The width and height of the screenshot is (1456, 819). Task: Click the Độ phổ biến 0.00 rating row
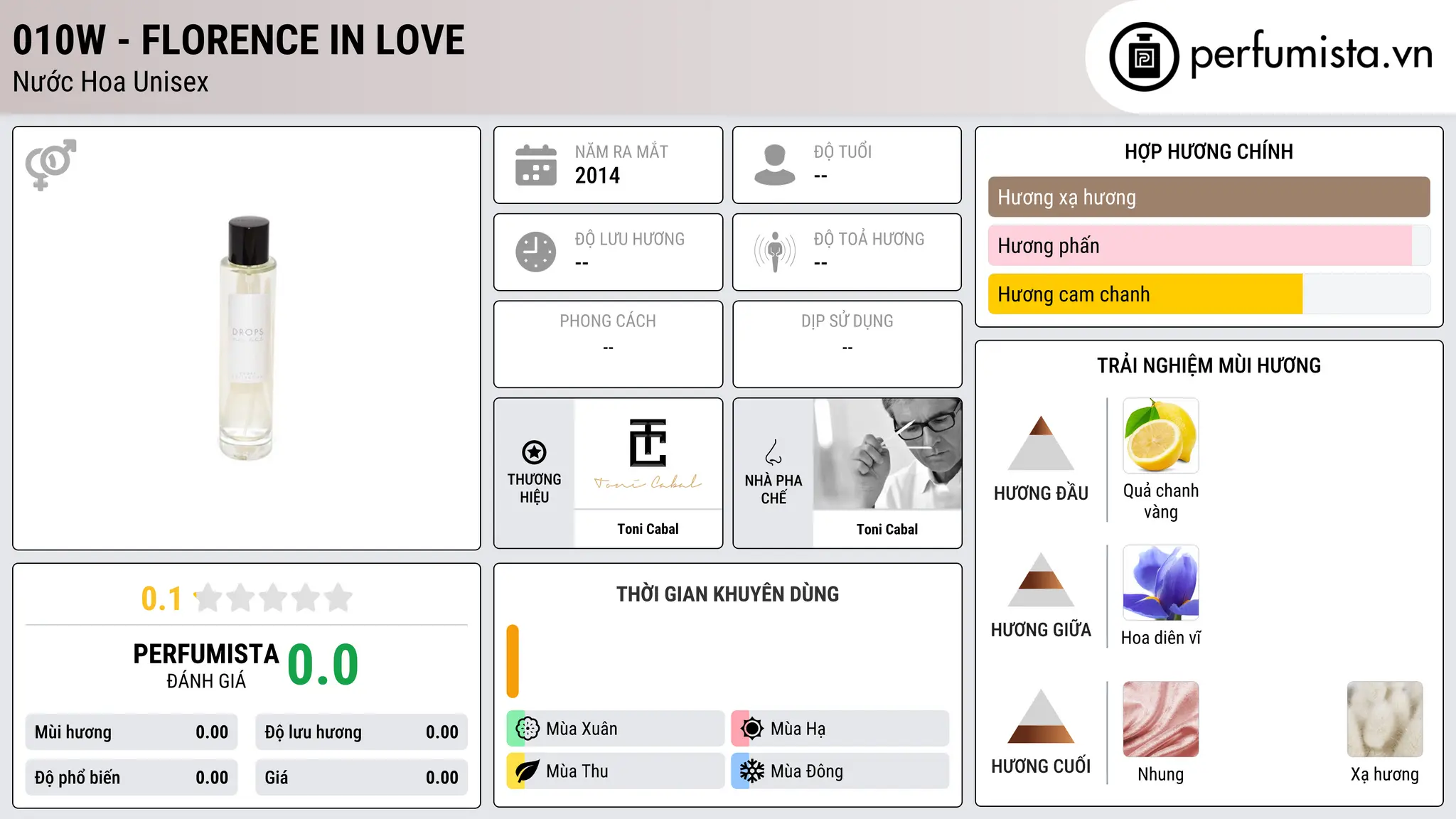(132, 778)
